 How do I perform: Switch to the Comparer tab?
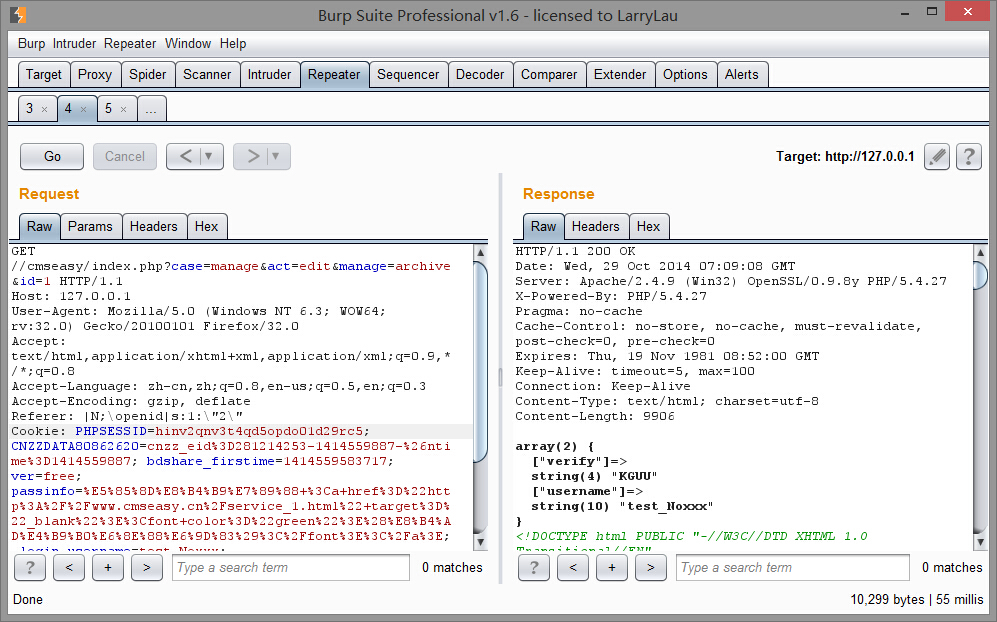549,74
